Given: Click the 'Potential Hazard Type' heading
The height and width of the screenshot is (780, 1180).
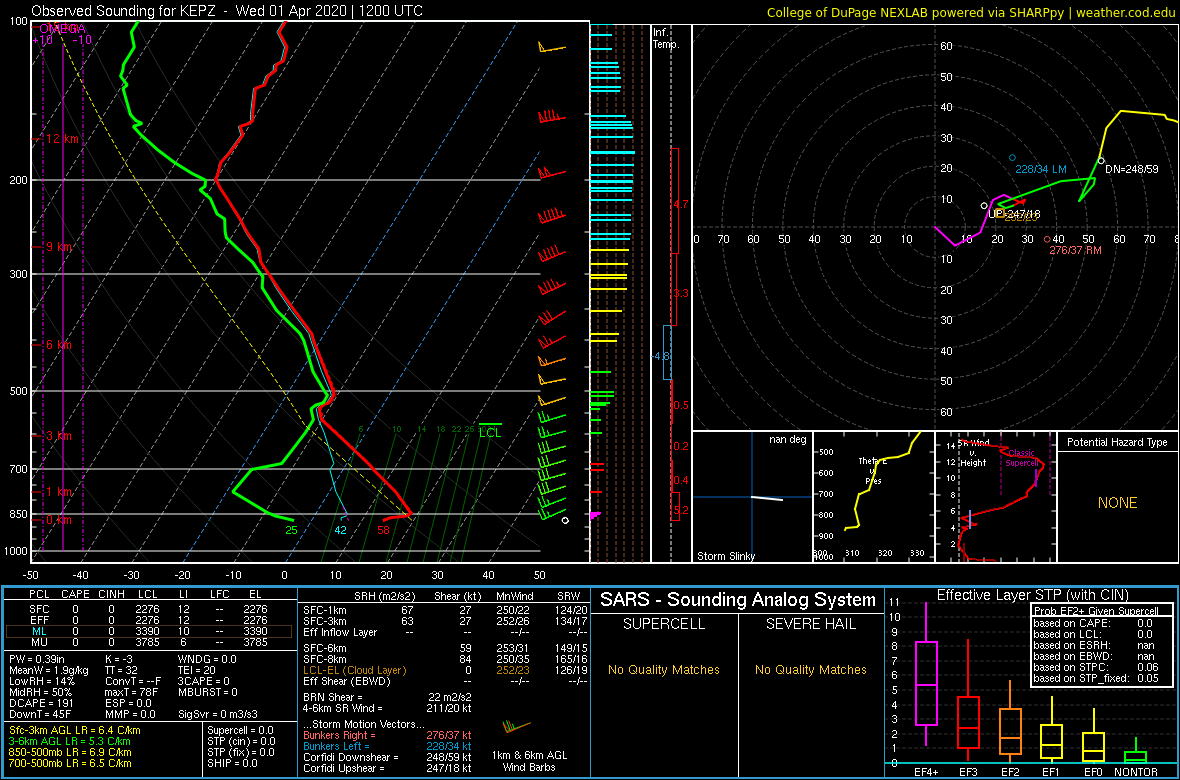Looking at the screenshot, I should pyautogui.click(x=1118, y=442).
